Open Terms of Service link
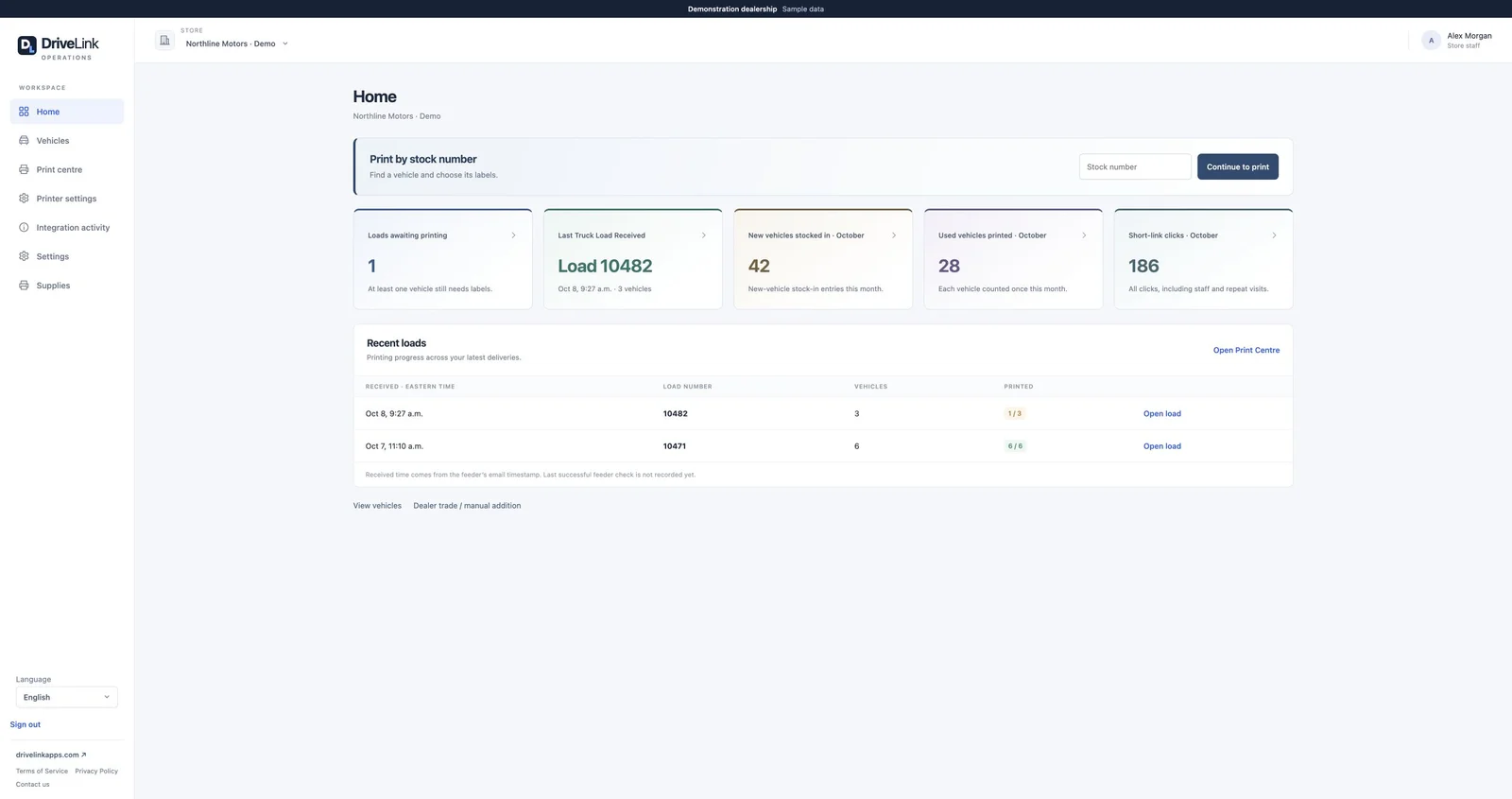Viewport: 1512px width, 799px height. 42,771
